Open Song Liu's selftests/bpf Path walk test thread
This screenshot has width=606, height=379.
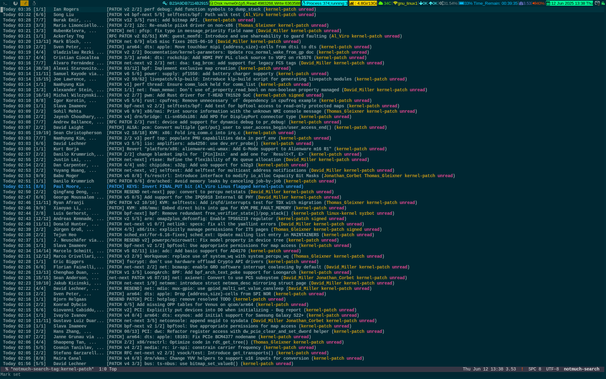[x=160, y=15]
